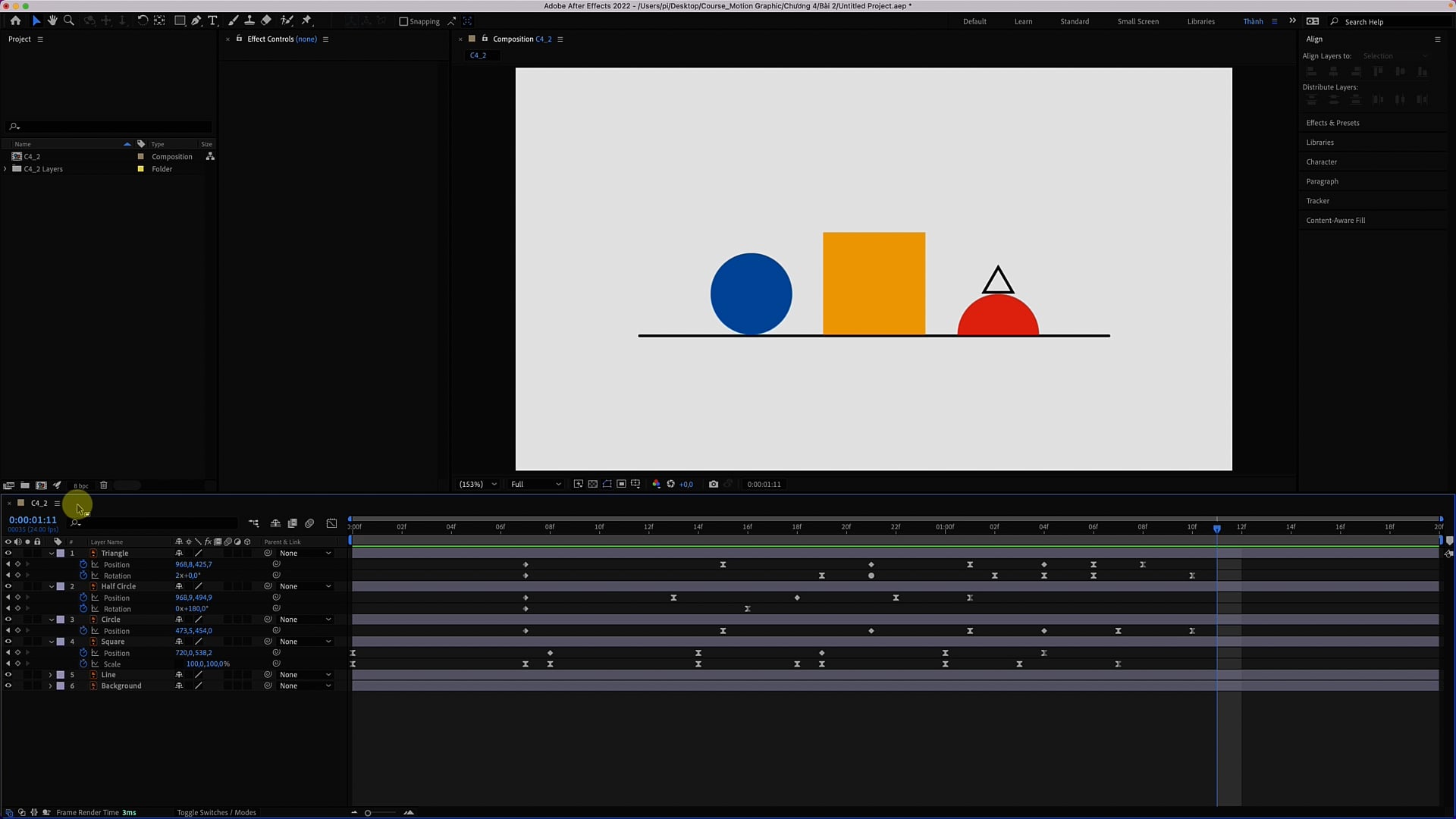The height and width of the screenshot is (819, 1456).
Task: Select the Zoom tool
Action: 69,20
